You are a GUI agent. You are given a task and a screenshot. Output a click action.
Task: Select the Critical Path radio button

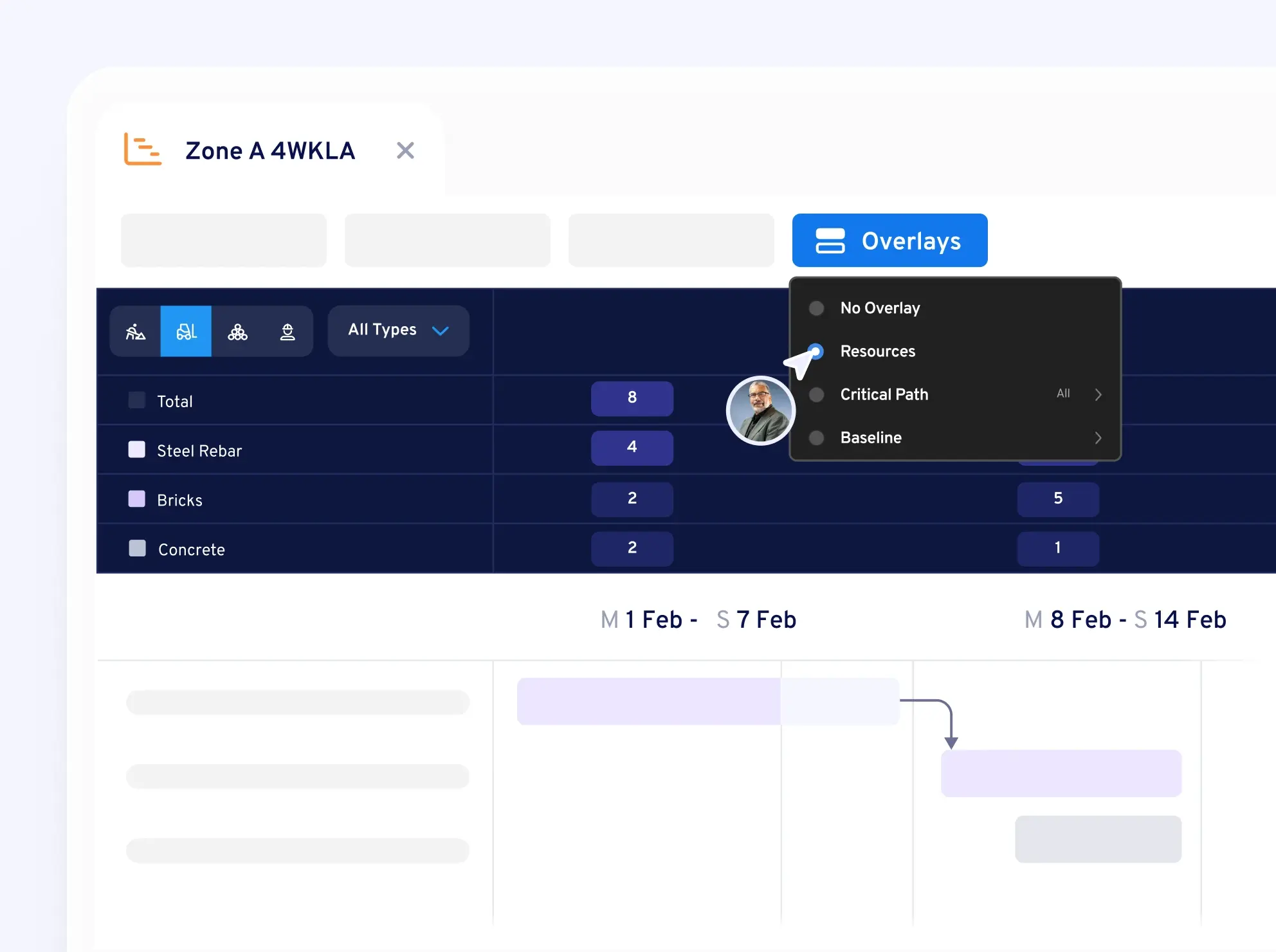[x=816, y=394]
